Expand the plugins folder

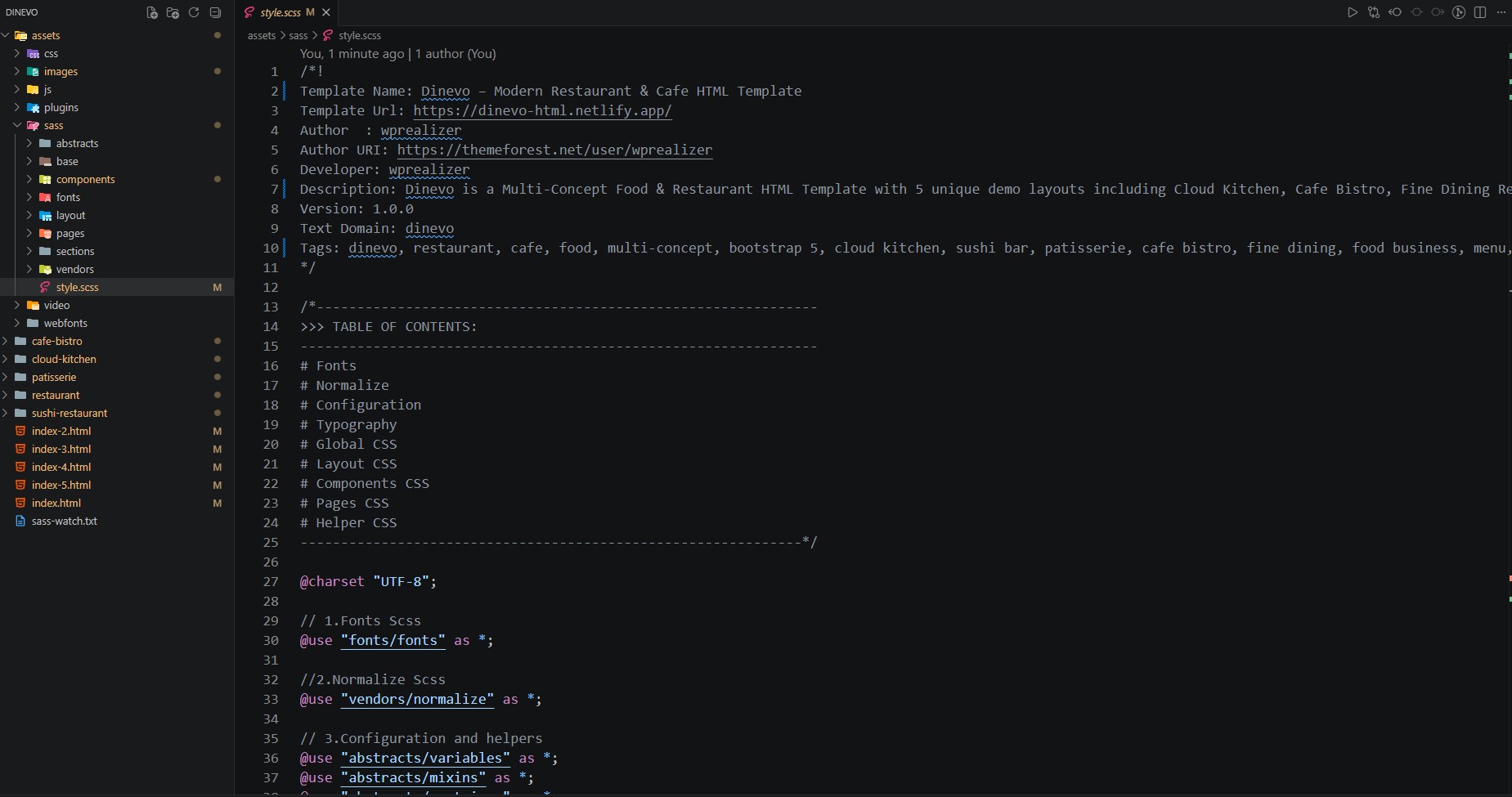(117, 107)
